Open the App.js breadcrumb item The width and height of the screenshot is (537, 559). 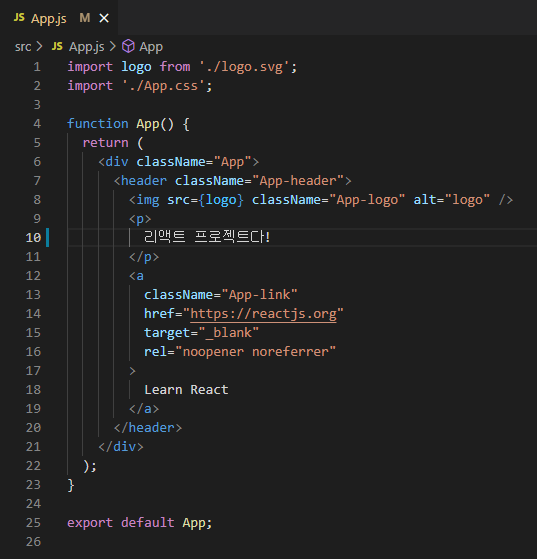point(87,47)
